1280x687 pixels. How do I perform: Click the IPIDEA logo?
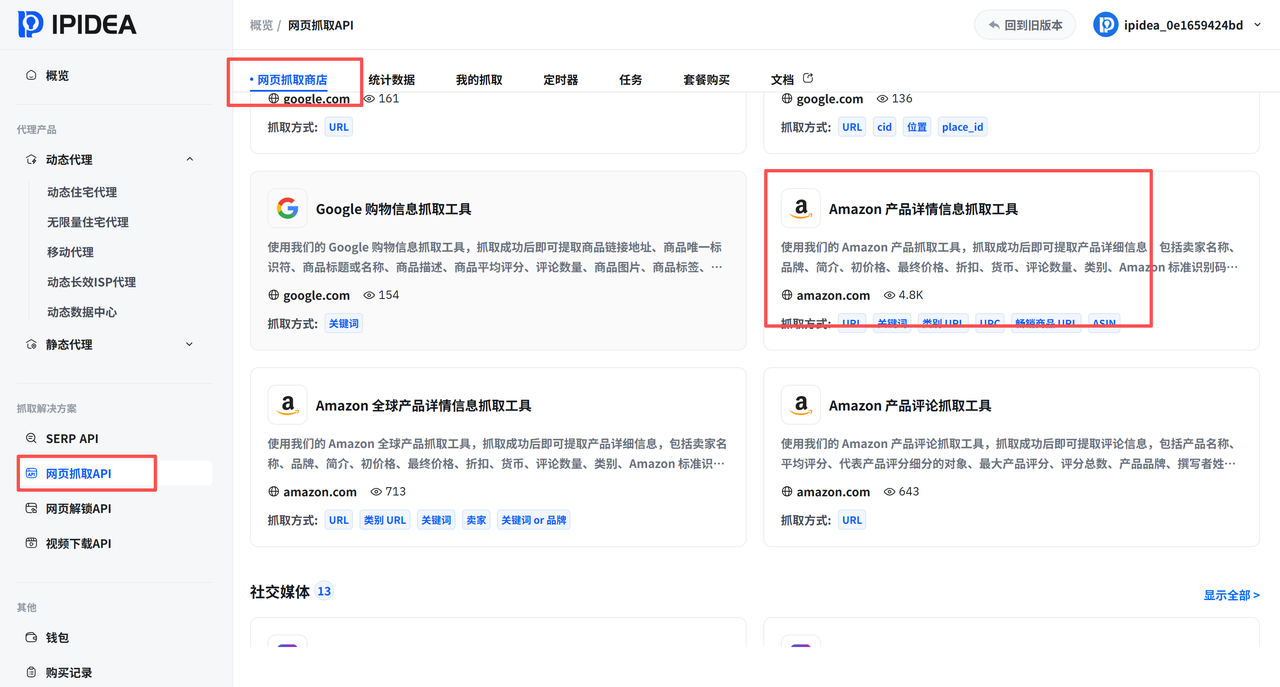pyautogui.click(x=77, y=24)
